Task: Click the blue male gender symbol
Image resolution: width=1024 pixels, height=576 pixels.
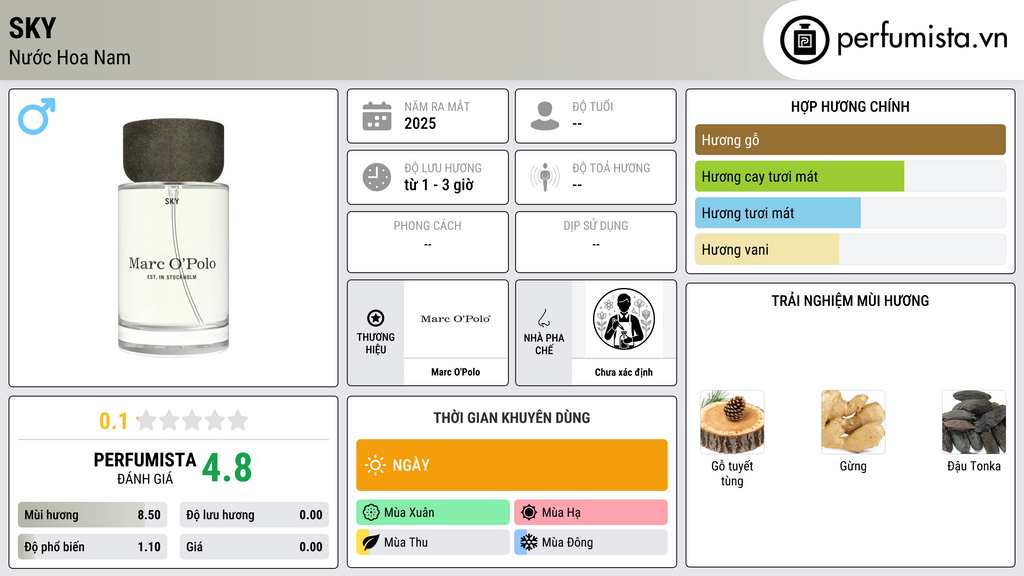Action: (37, 116)
